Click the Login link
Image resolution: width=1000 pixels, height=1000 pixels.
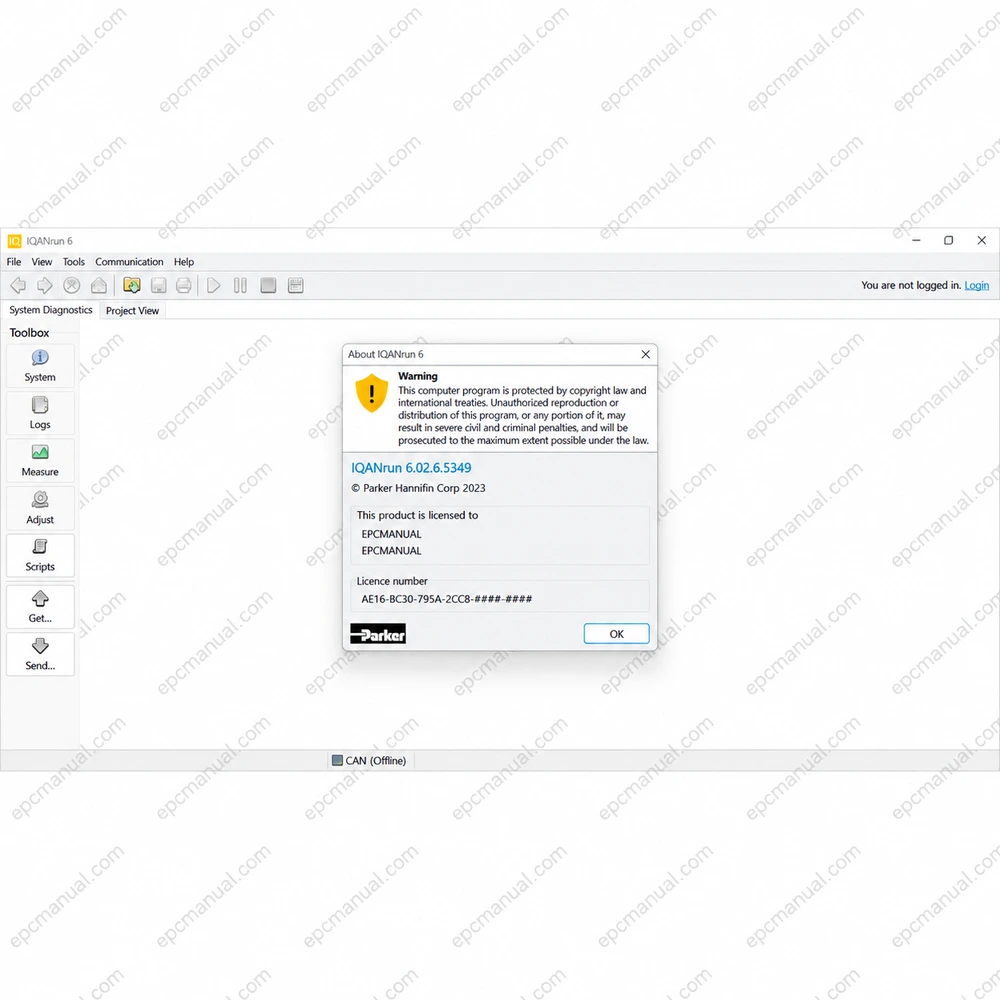[976, 286]
